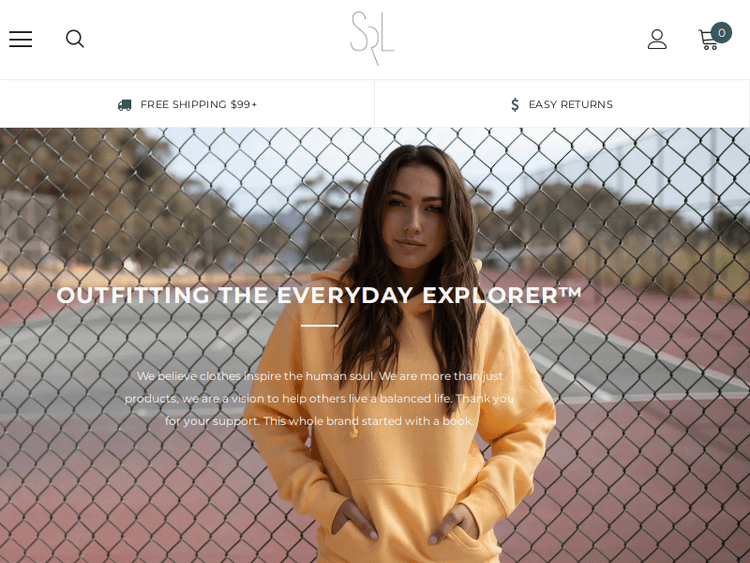This screenshot has height=563, width=750.
Task: Click the hero banner image of the model
Action: pyautogui.click(x=375, y=345)
